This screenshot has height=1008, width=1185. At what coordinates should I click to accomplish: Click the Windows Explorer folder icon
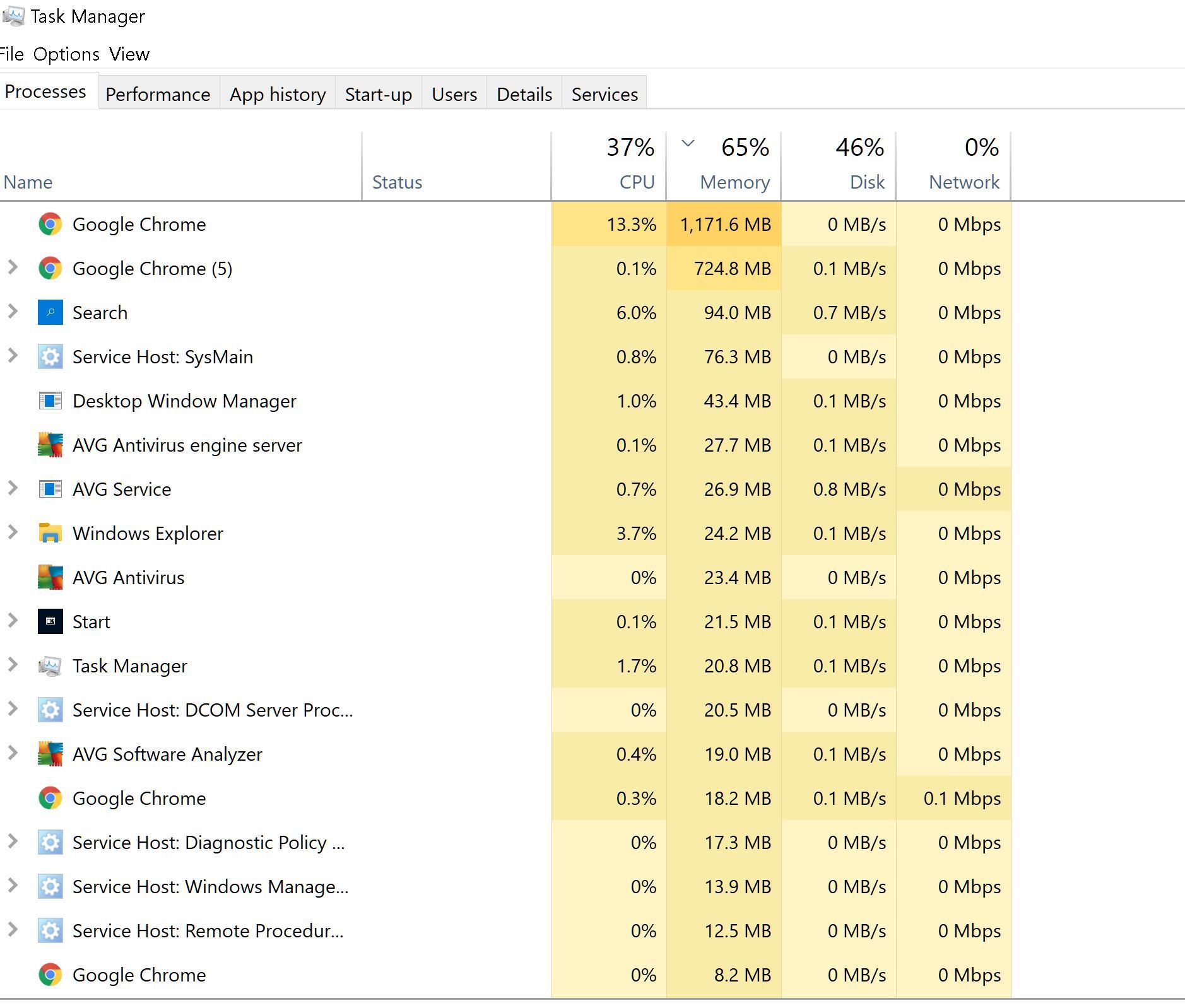tap(50, 534)
